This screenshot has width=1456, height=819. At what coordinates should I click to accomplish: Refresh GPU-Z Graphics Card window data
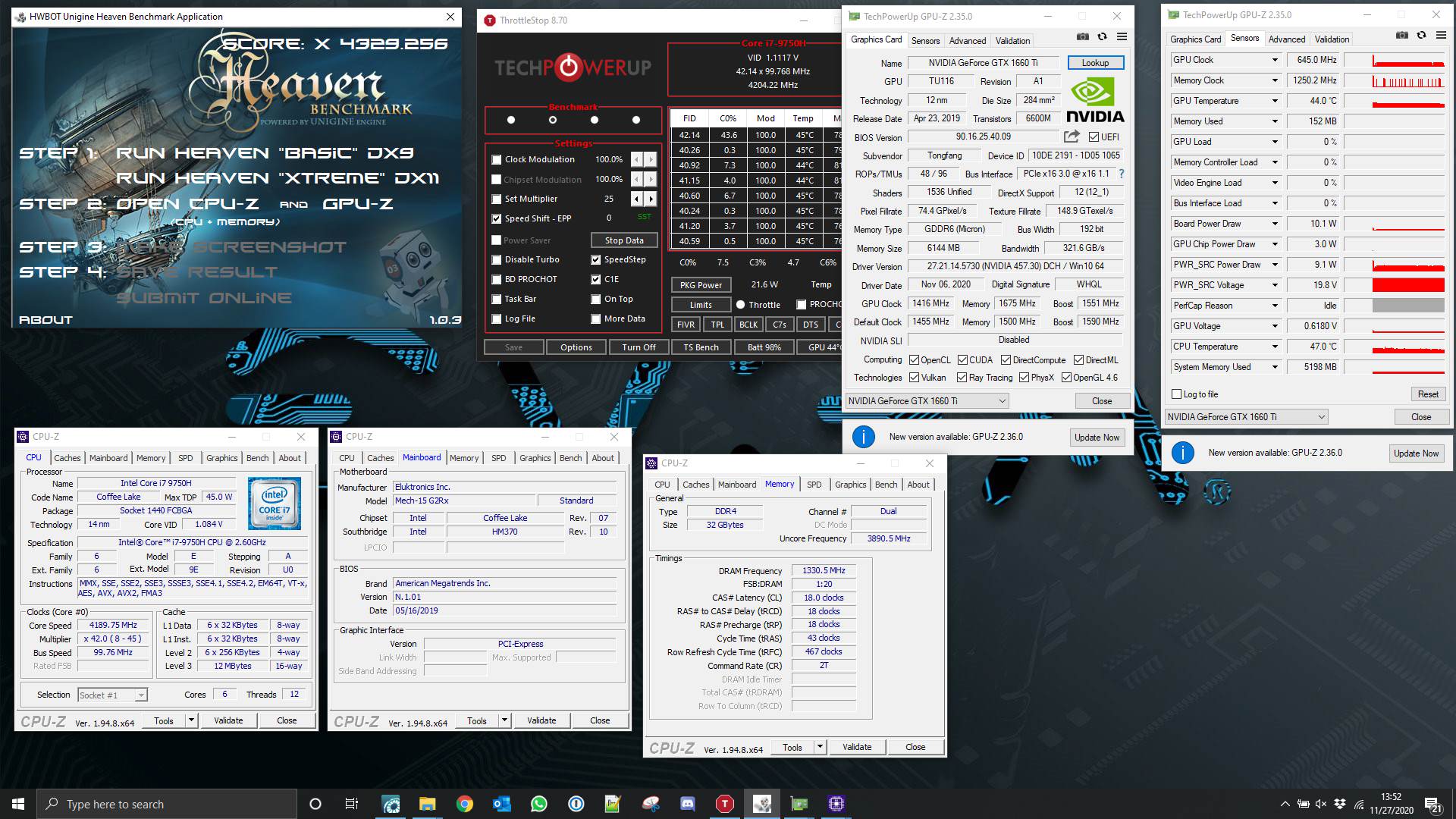[1102, 36]
